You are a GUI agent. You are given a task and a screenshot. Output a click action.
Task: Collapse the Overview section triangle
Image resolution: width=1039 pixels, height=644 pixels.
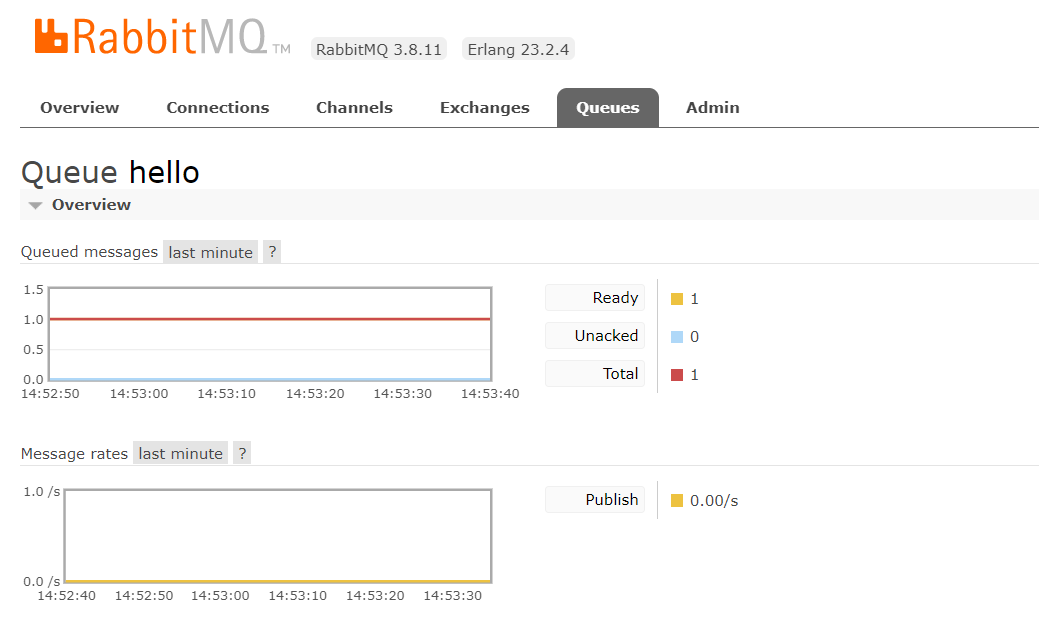(x=36, y=205)
